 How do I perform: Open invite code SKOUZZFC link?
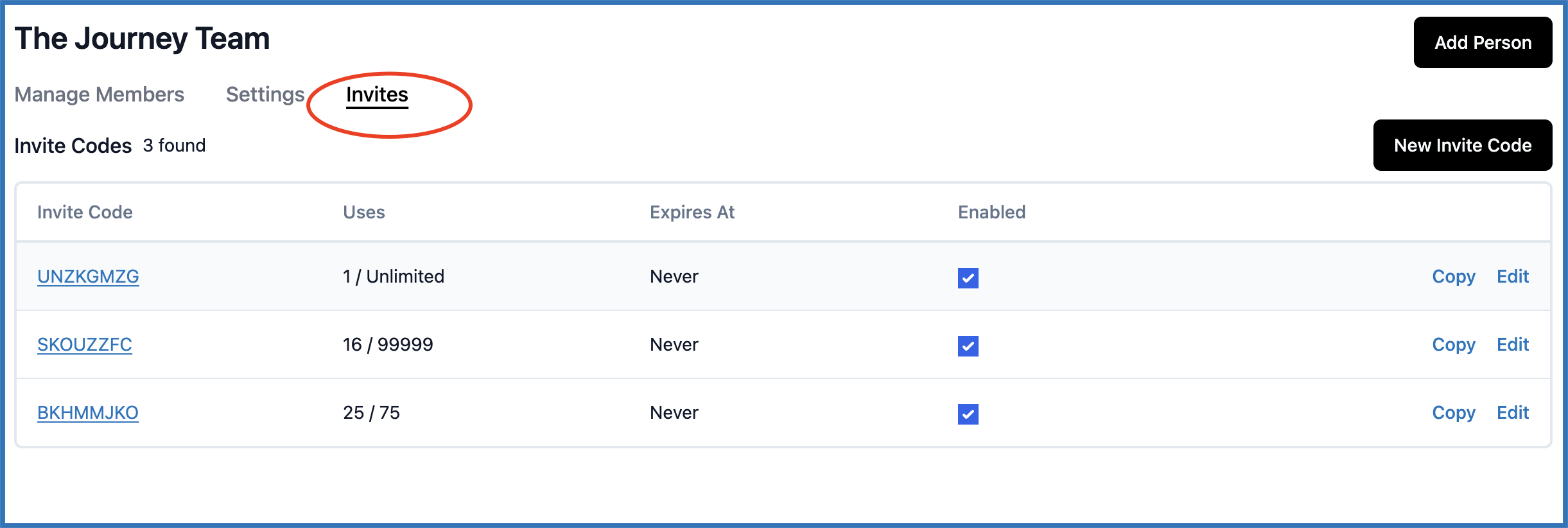click(x=85, y=344)
